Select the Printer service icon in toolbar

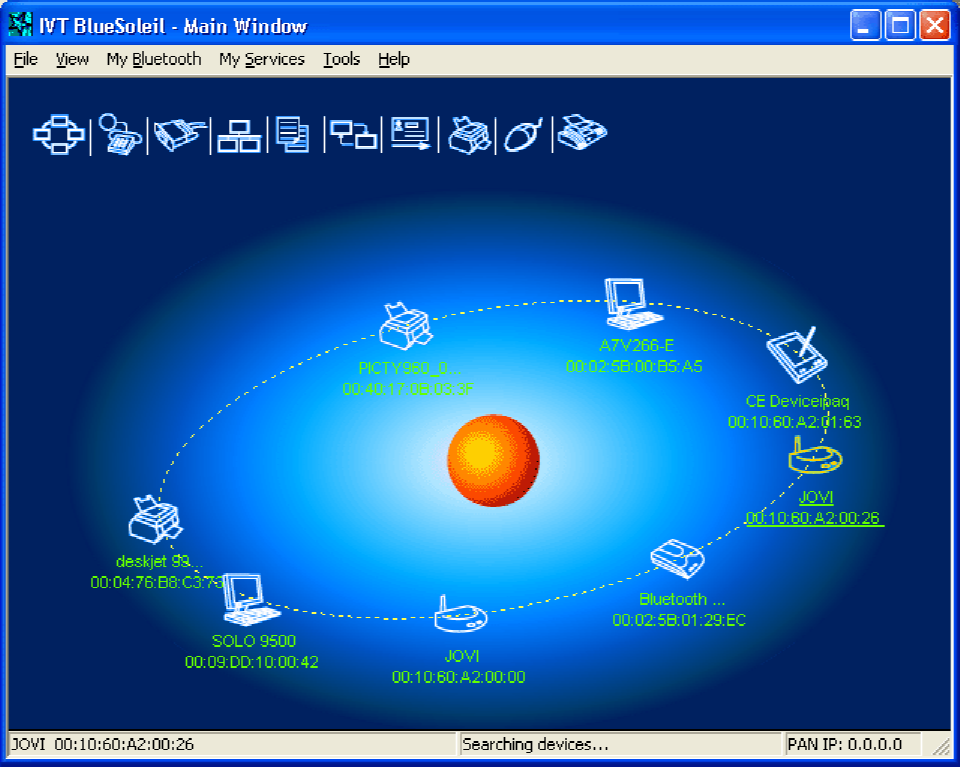tap(469, 135)
